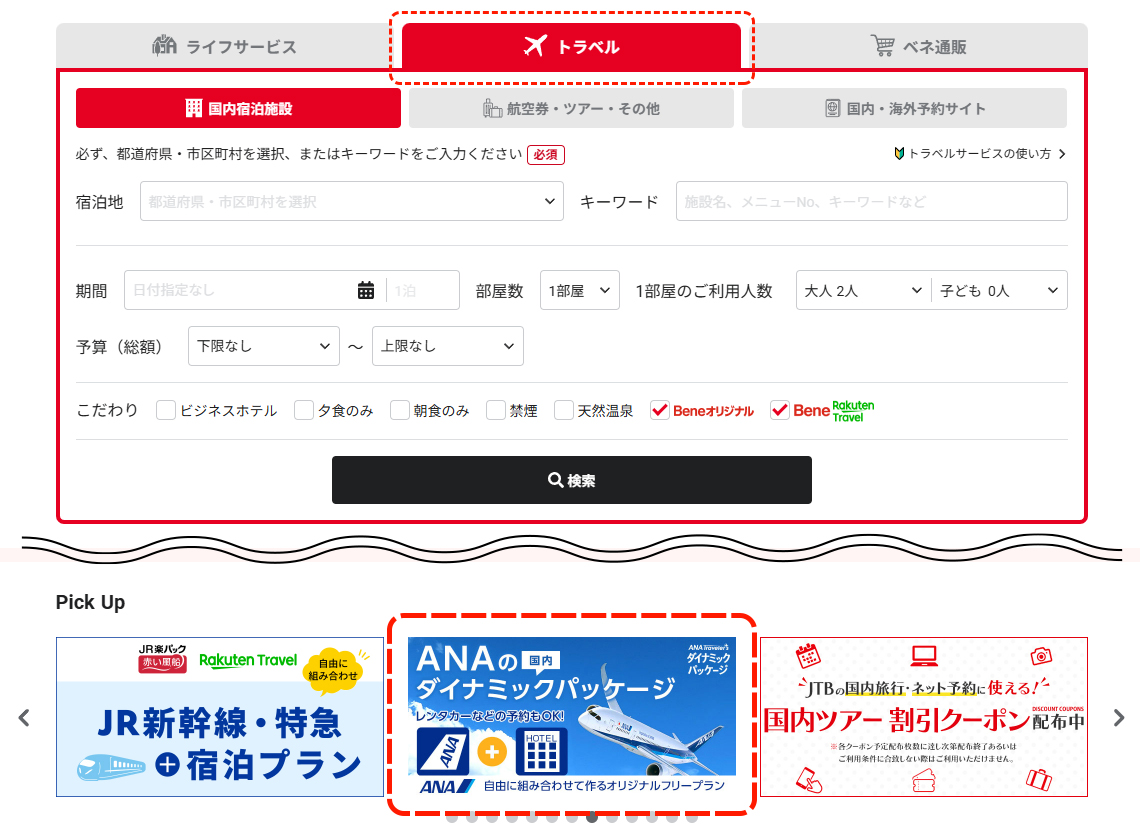Expand the 子ども 0人 dropdown

pyautogui.click(x=999, y=290)
